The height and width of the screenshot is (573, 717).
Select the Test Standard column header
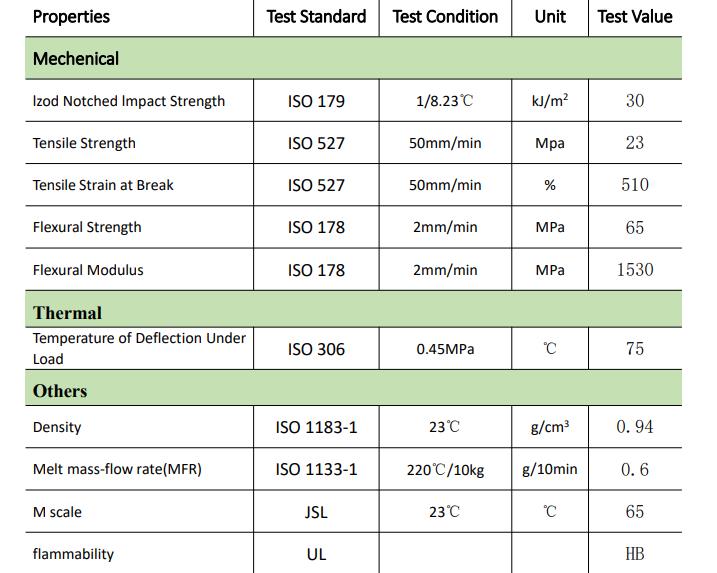pos(316,17)
